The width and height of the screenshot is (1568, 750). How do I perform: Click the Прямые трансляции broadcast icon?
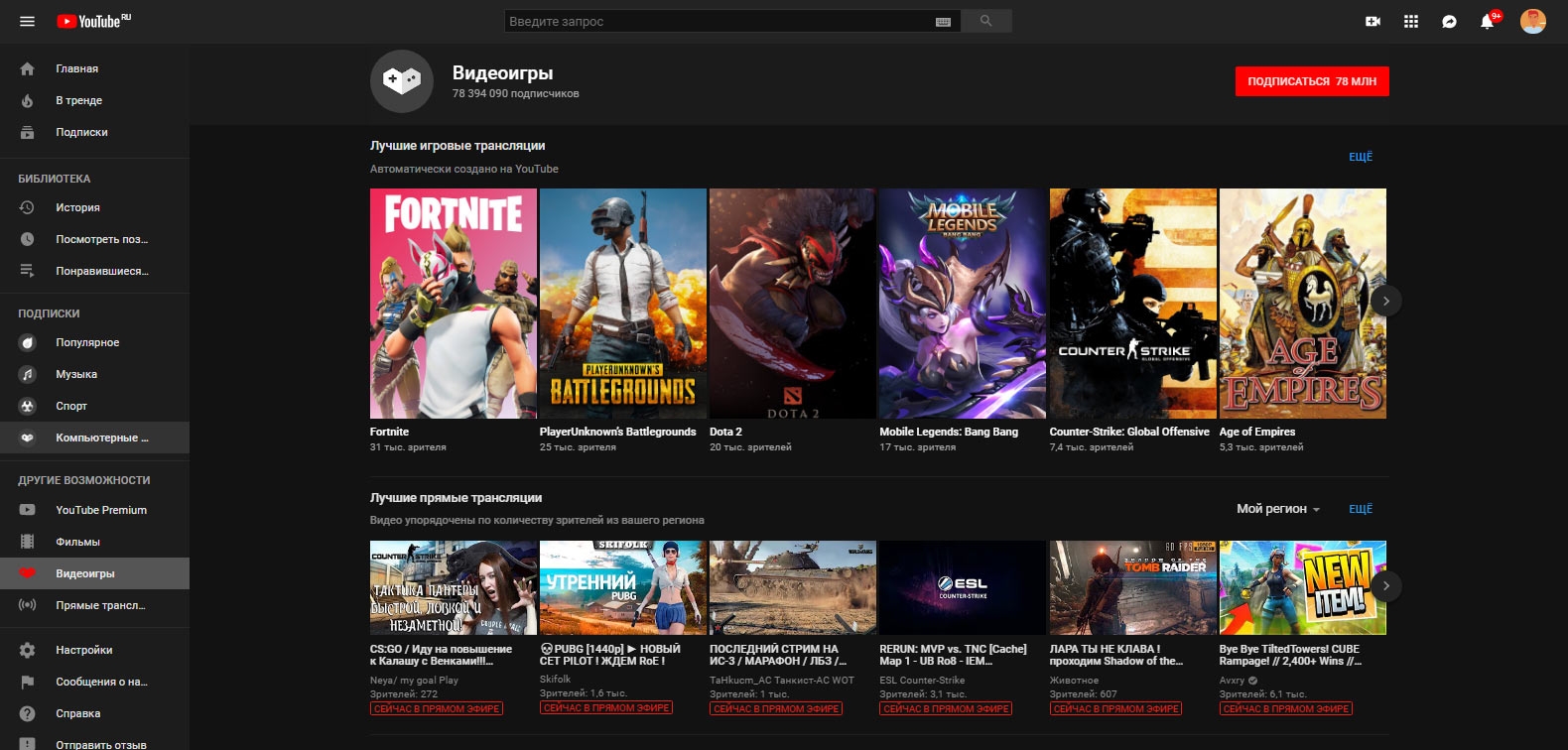[x=28, y=605]
